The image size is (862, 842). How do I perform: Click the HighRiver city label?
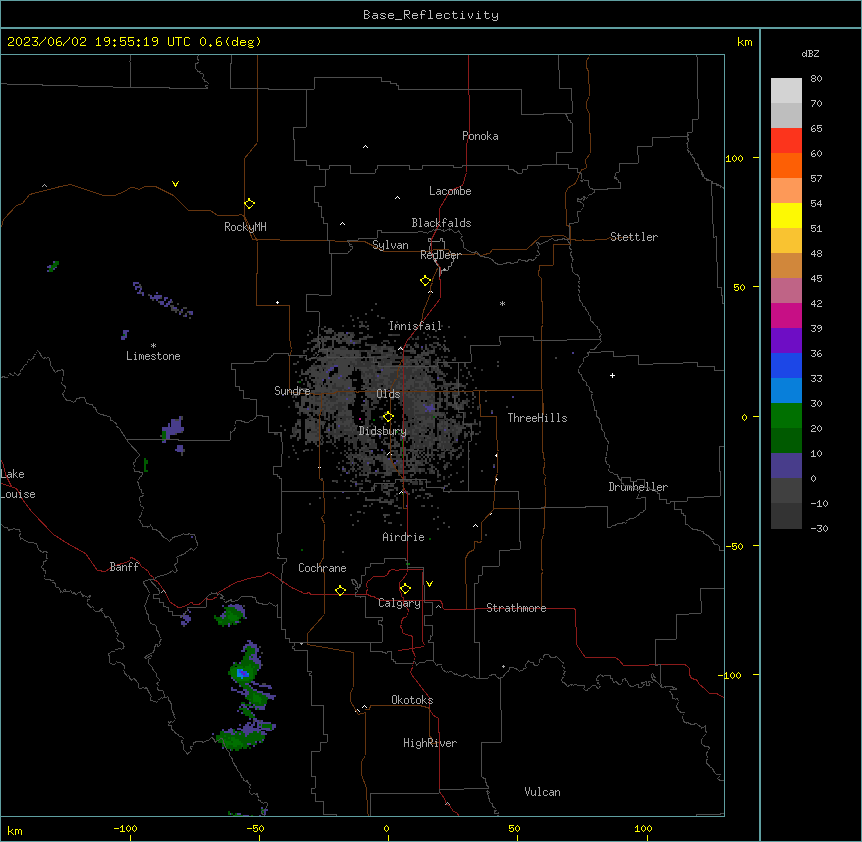430,743
